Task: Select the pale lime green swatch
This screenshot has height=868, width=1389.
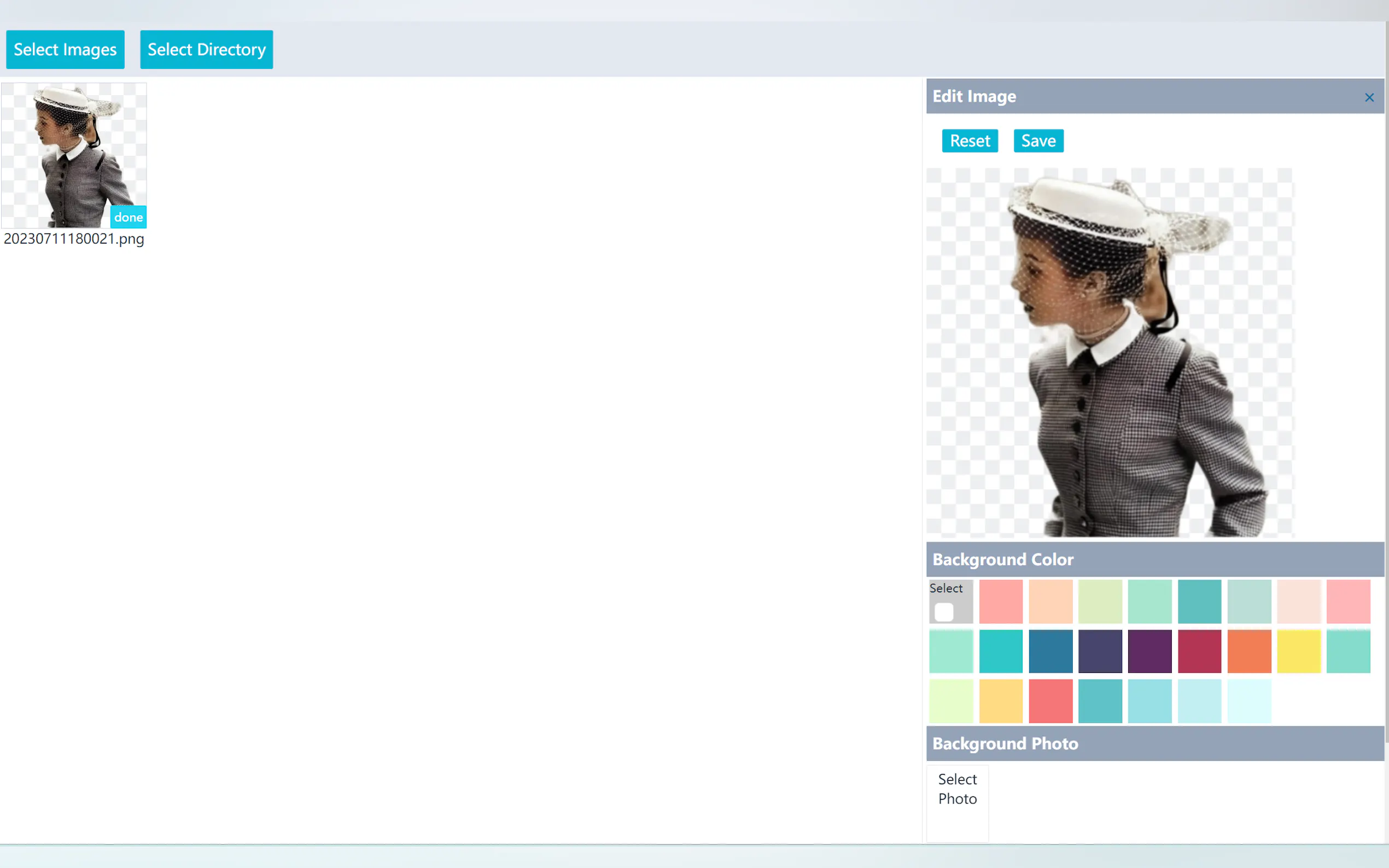Action: coord(951,701)
